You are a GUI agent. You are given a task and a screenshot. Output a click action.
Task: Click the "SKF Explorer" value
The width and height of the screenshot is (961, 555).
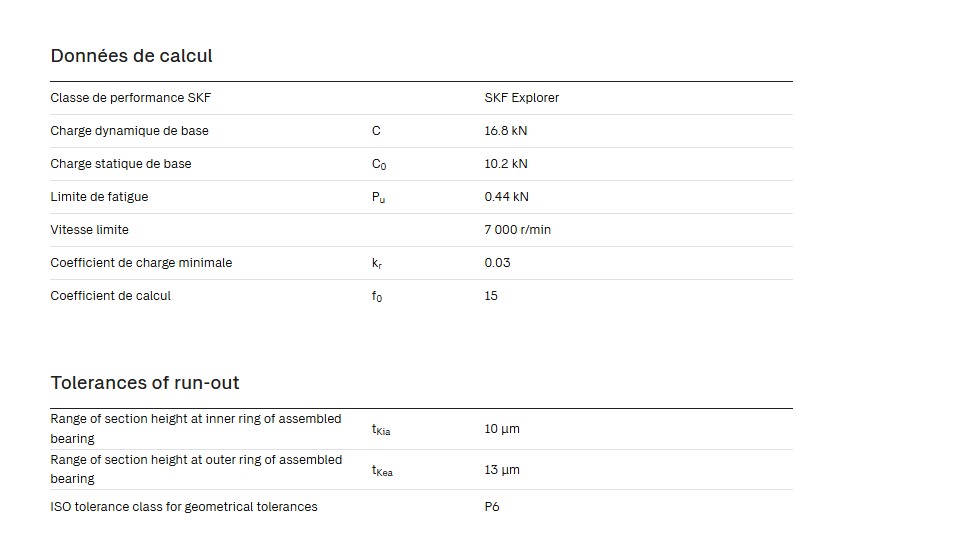pos(521,98)
